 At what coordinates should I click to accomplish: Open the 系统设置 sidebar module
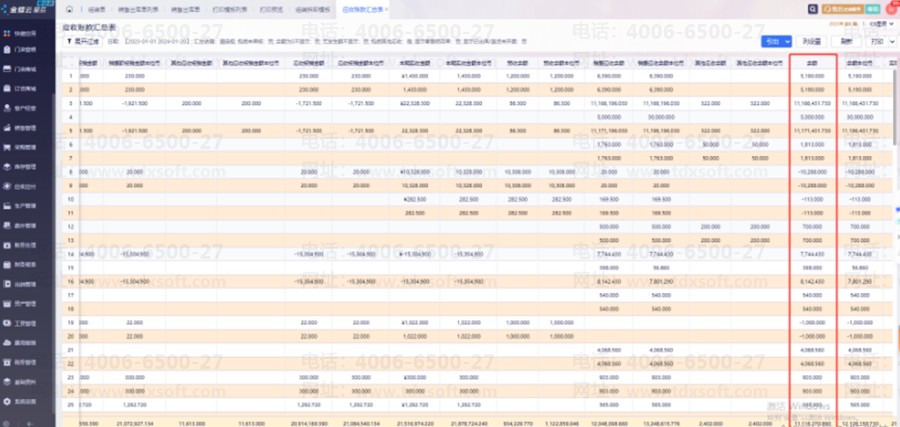[26, 400]
